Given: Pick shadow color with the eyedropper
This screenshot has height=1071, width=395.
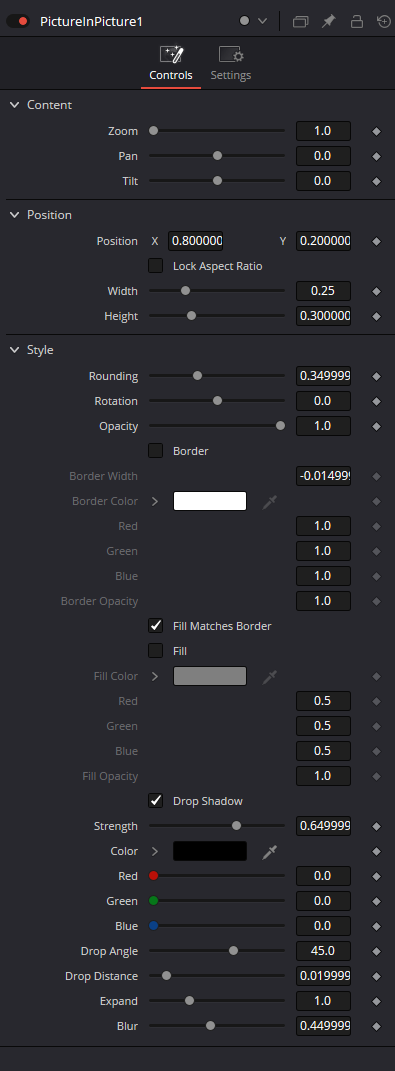Looking at the screenshot, I should [x=270, y=851].
